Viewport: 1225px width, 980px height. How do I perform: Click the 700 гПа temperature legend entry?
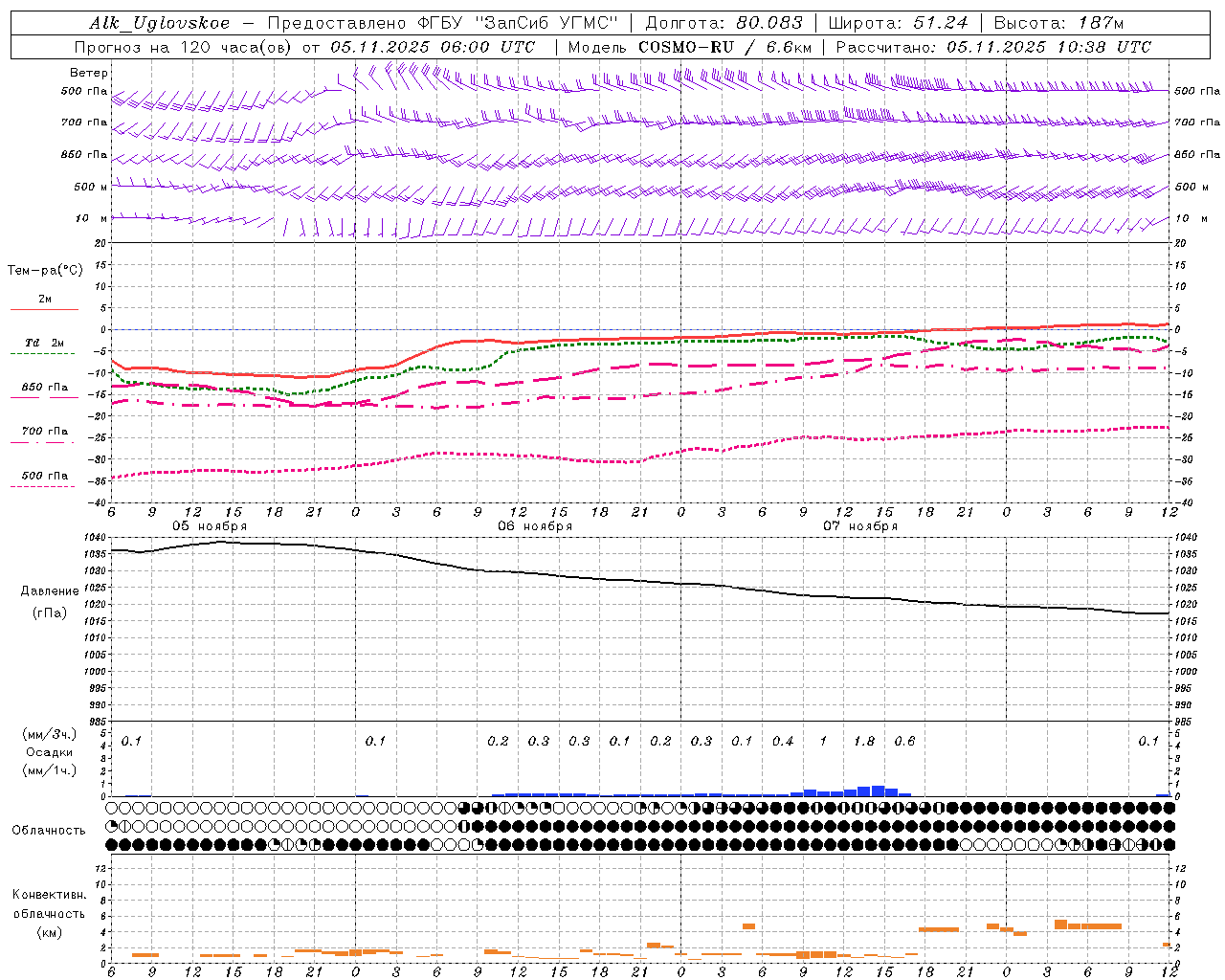tap(44, 432)
